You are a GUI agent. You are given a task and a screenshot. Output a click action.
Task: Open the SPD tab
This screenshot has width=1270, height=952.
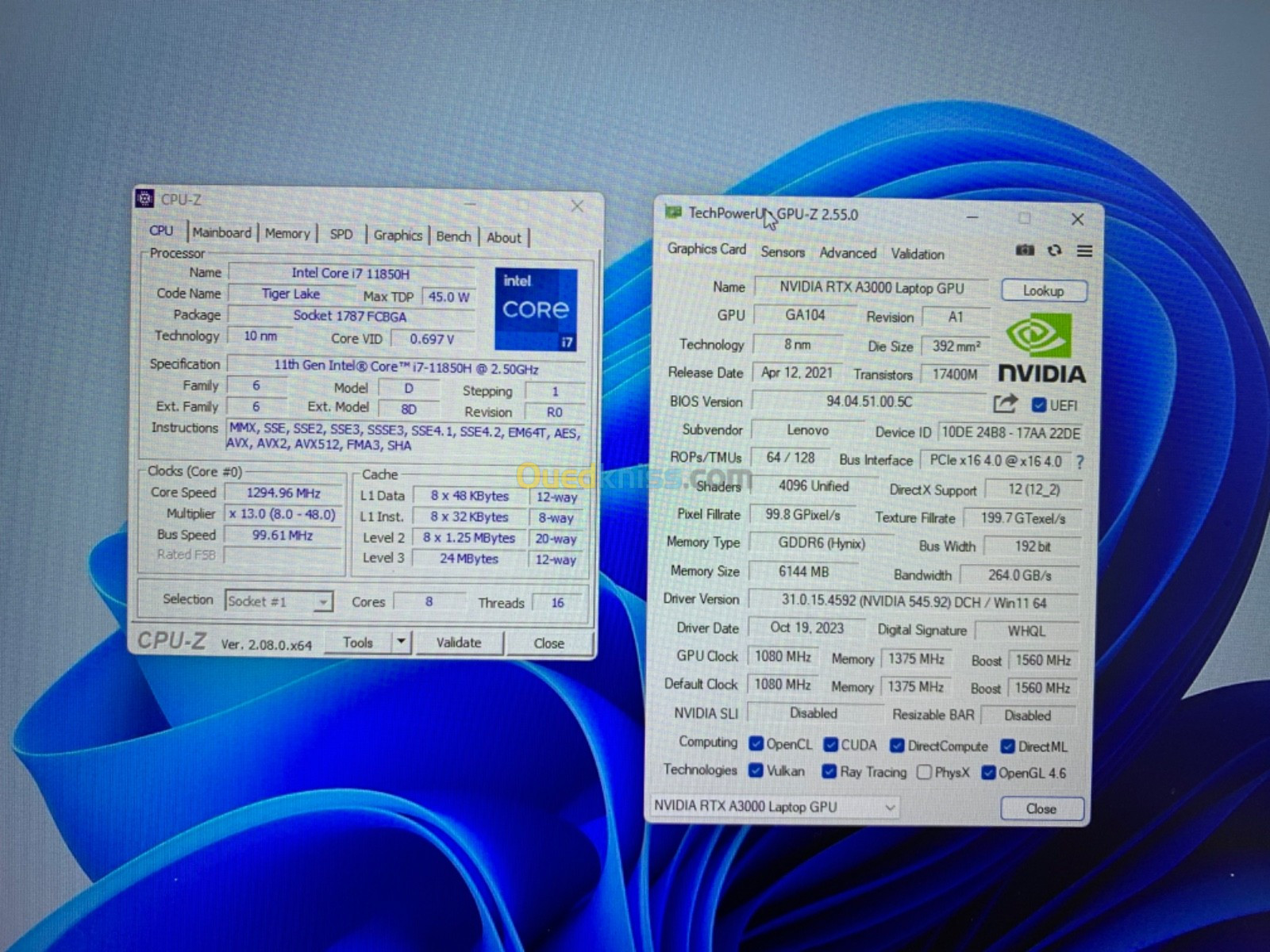click(341, 234)
